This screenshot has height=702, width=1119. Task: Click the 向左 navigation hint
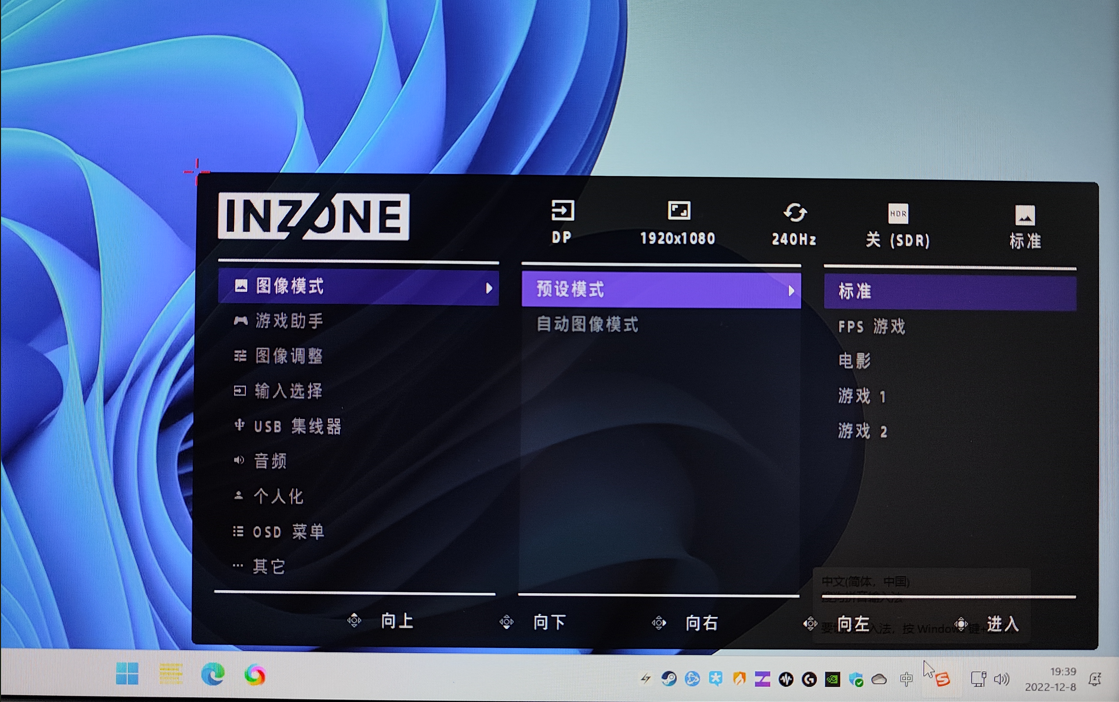coord(836,624)
